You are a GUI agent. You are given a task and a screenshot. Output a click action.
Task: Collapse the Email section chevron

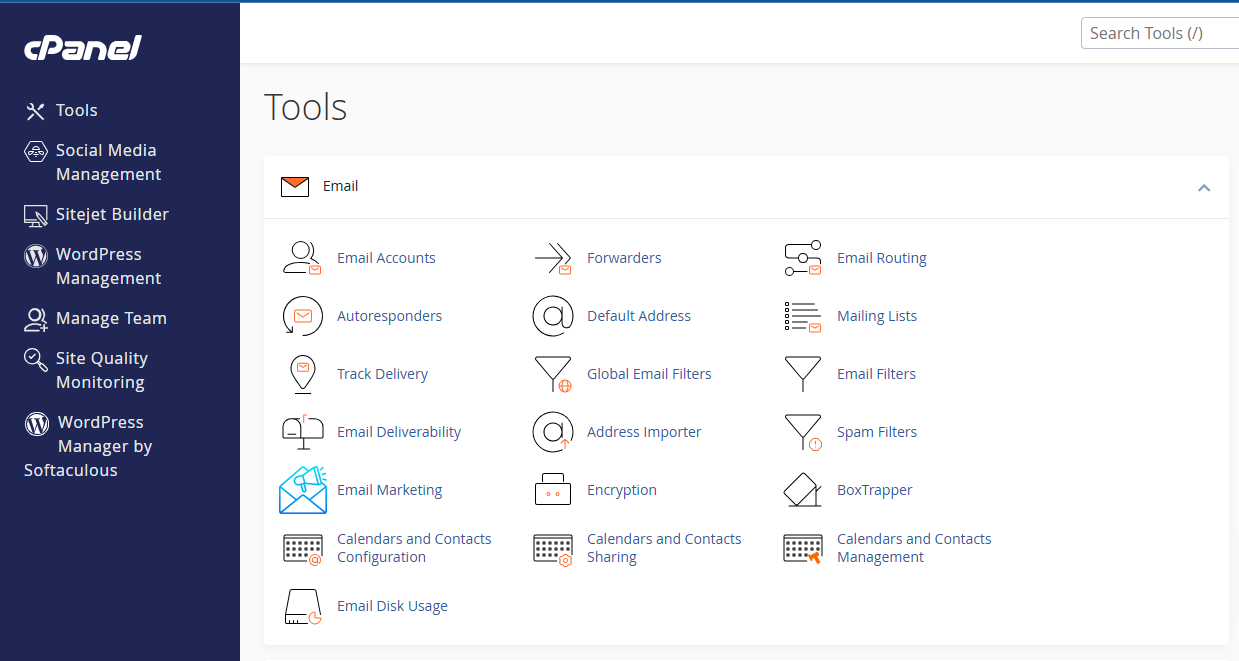click(x=1204, y=187)
